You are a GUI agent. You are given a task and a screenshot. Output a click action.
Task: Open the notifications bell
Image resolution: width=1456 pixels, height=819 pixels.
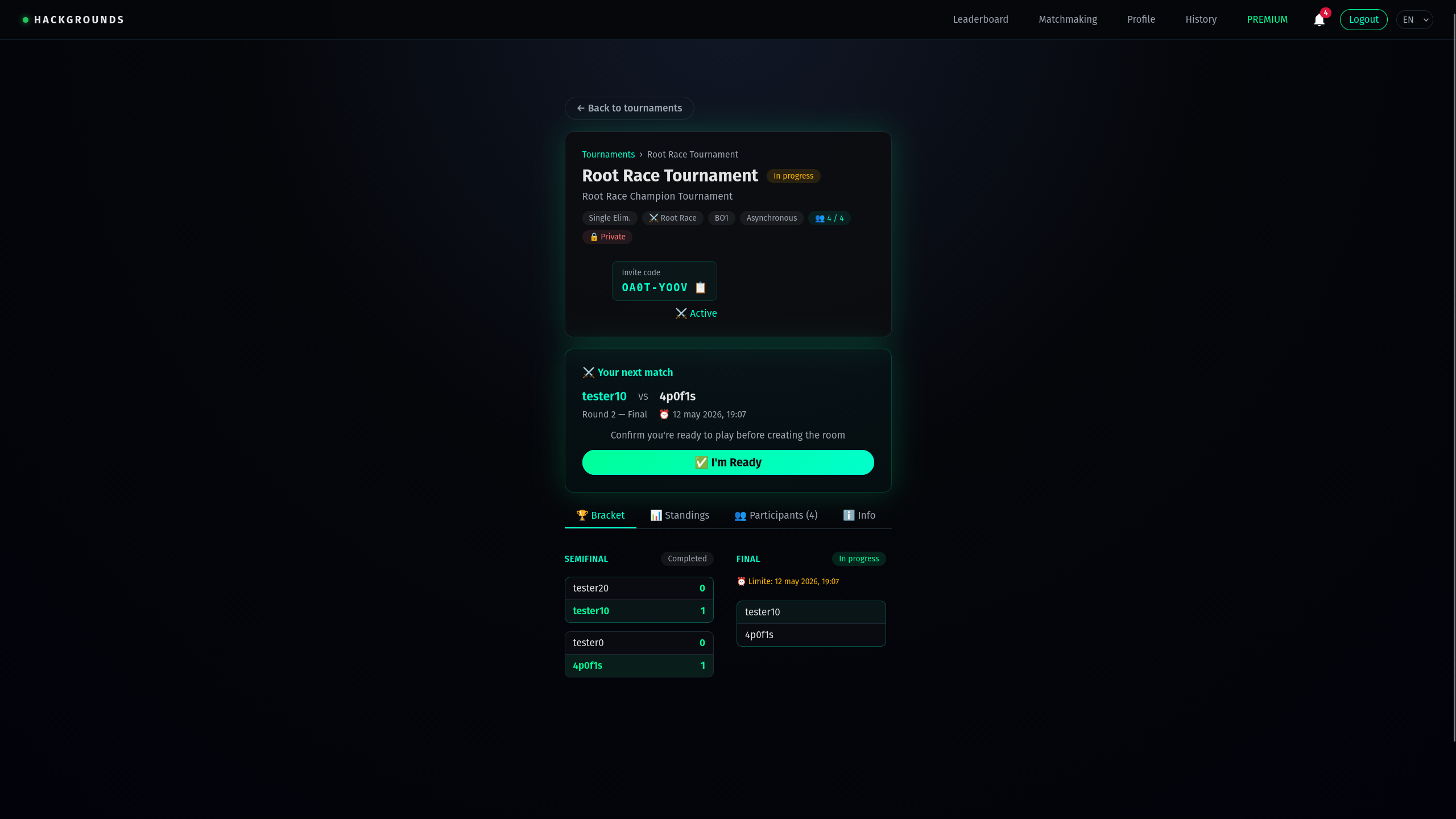pos(1319,20)
